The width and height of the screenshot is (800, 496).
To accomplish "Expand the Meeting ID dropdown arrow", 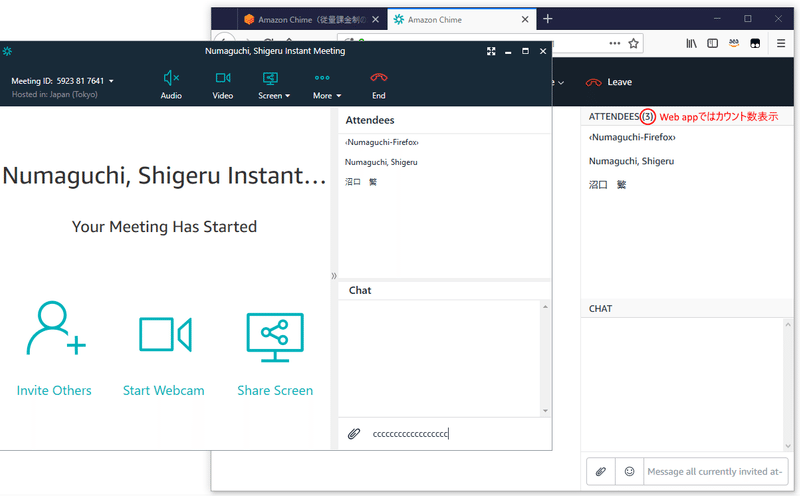I will 111,81.
